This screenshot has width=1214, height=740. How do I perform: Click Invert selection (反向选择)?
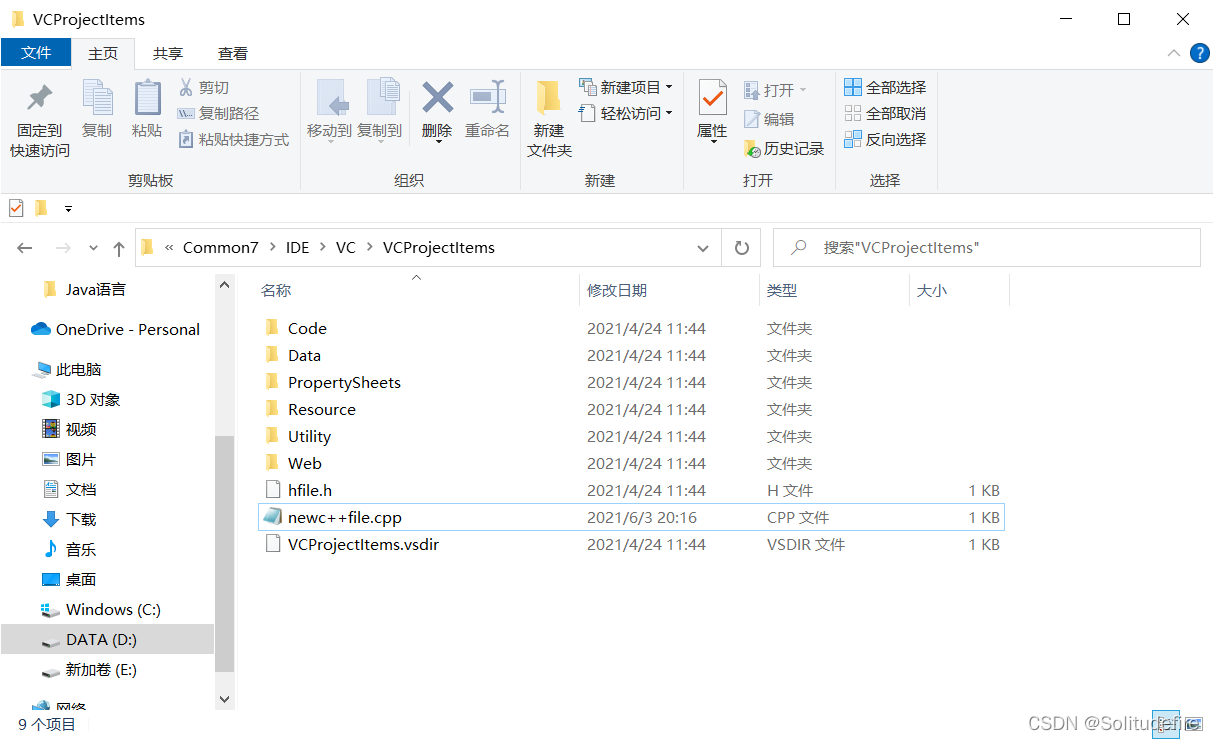885,140
